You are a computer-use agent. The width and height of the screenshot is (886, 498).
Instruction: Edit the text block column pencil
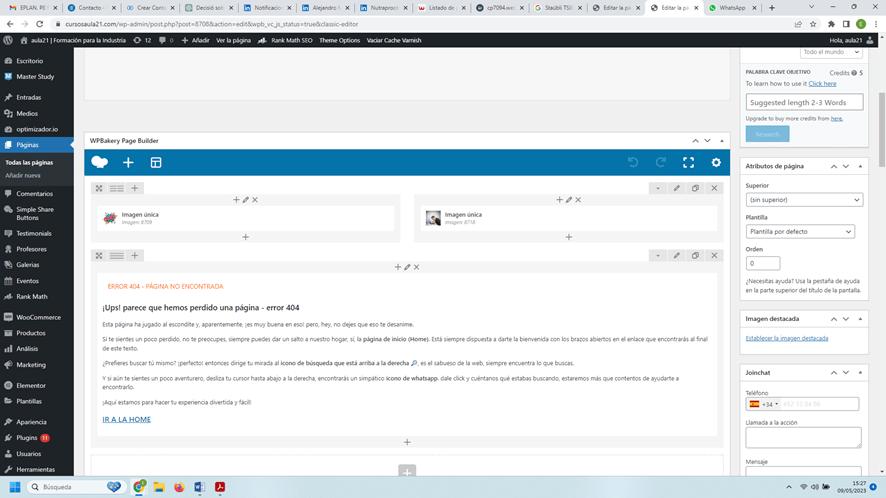tap(407, 267)
